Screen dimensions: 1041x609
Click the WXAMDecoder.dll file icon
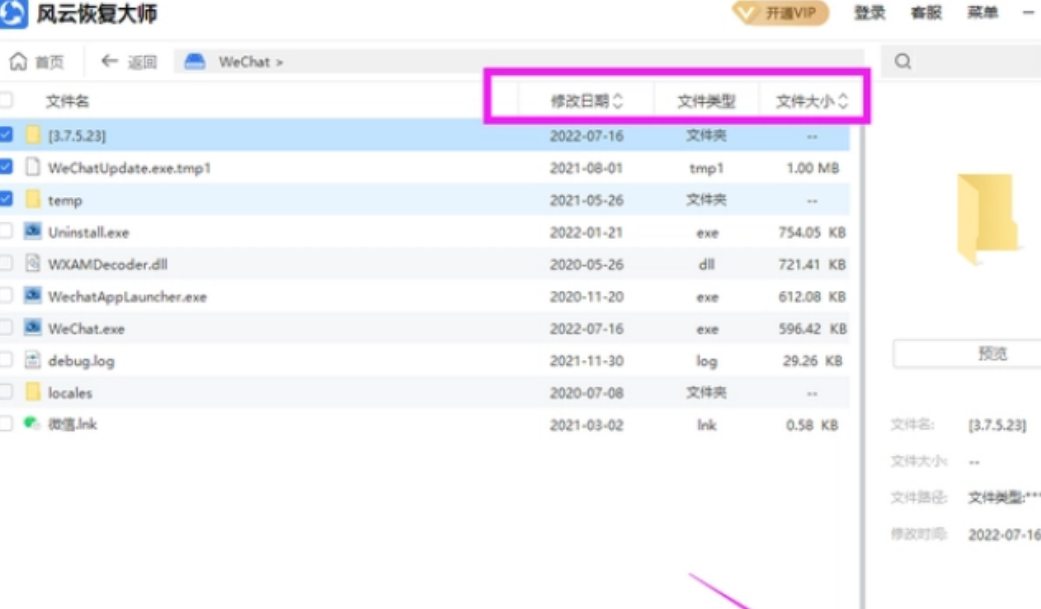(33, 263)
